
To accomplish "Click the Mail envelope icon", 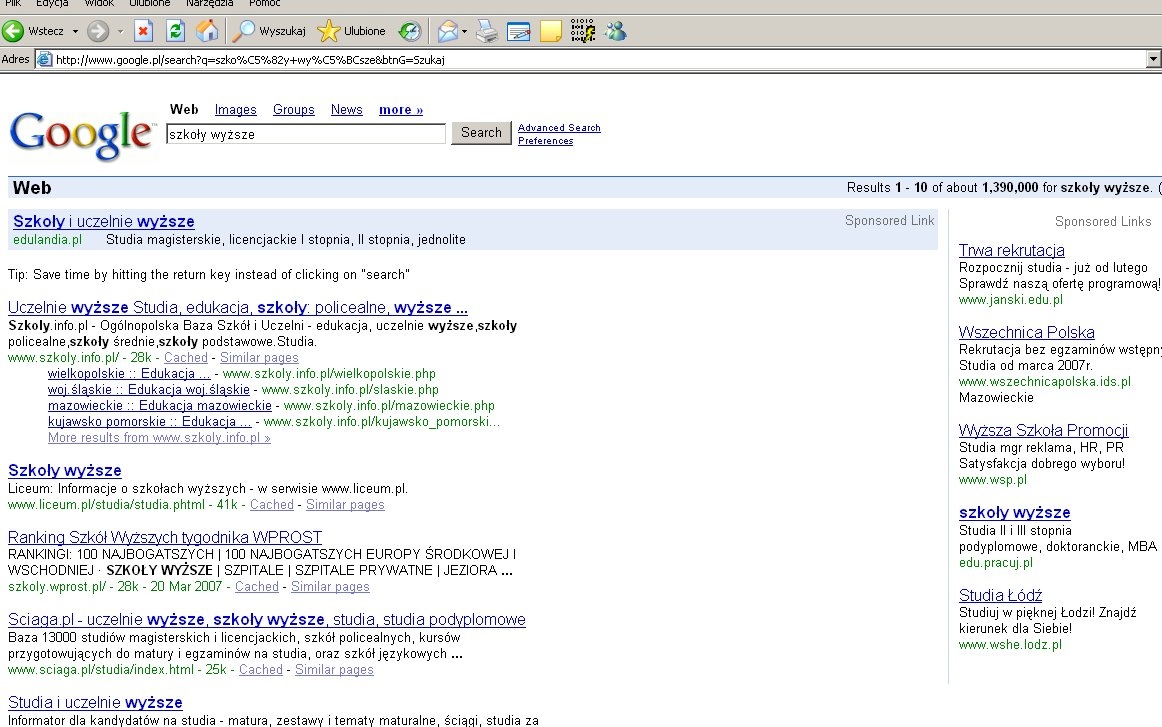I will point(448,31).
